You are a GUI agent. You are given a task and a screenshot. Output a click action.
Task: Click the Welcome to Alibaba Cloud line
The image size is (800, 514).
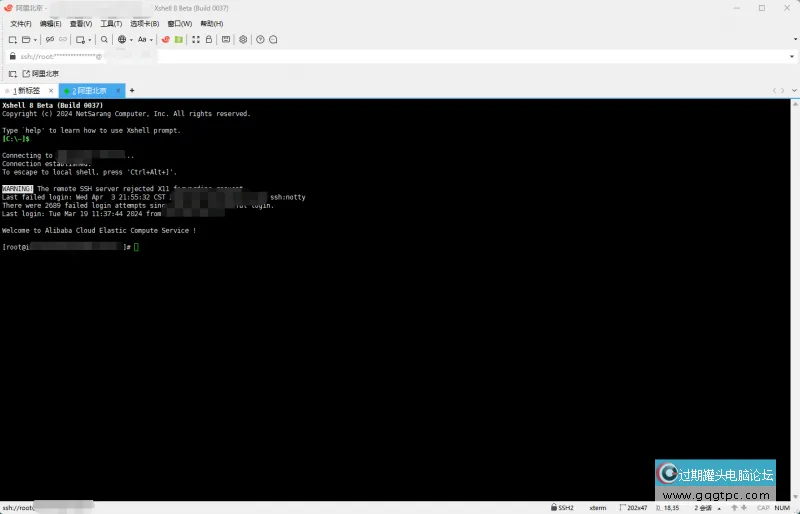pyautogui.click(x=99, y=231)
